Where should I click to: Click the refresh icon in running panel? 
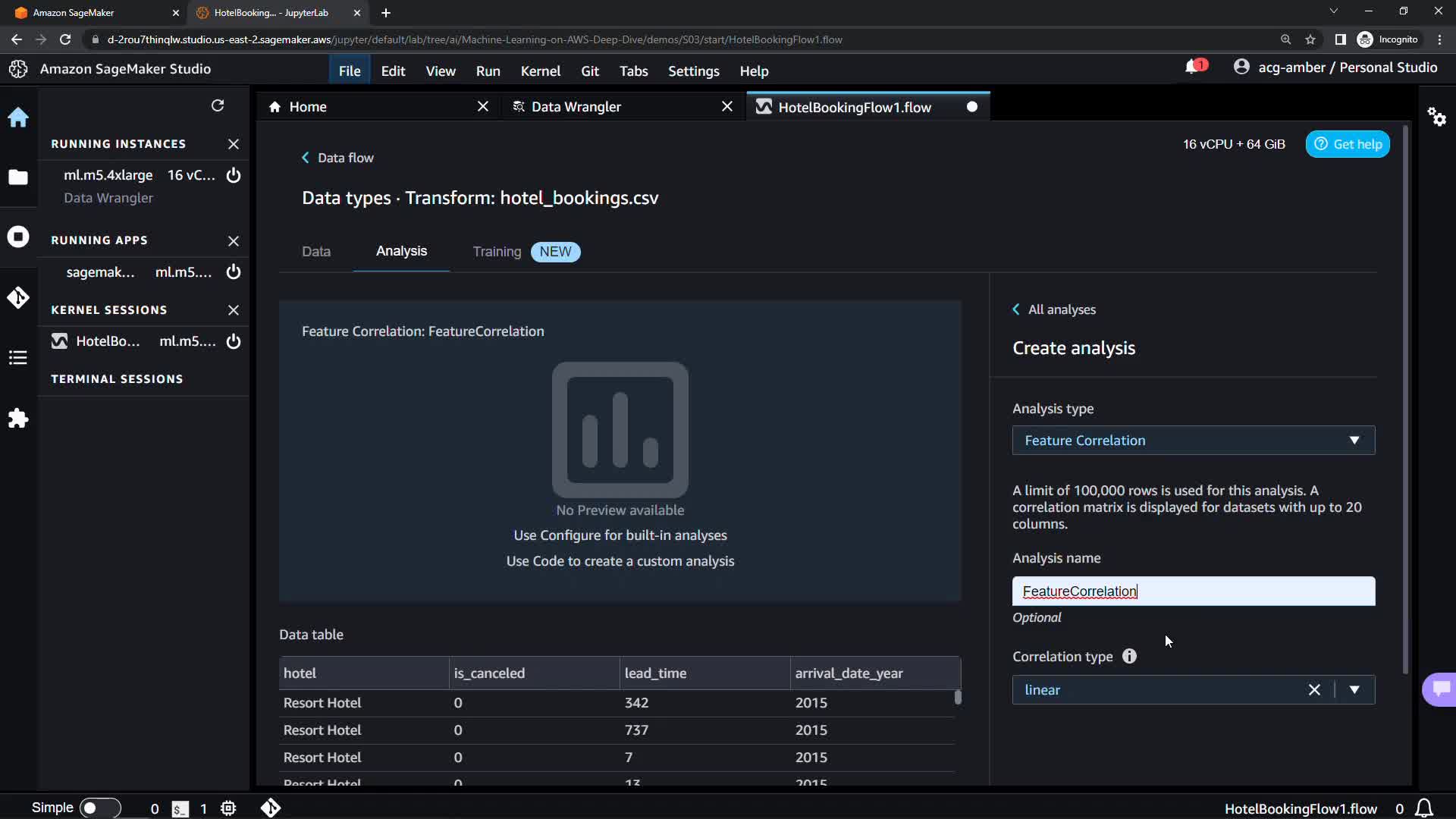(x=218, y=105)
